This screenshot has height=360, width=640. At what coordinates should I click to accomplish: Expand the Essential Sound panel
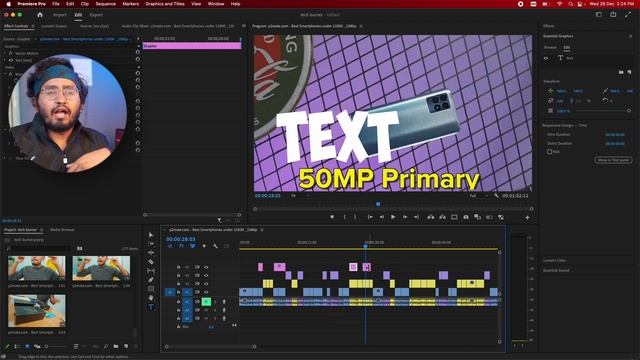(x=556, y=270)
